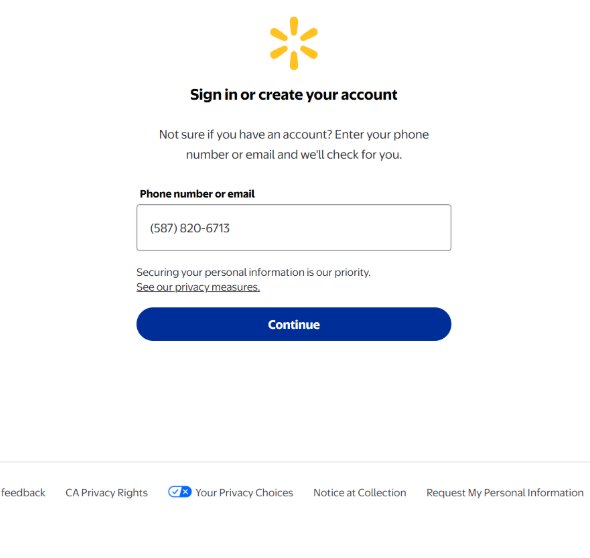590x558 pixels.
Task: Open the CA Privacy Rights link
Action: click(x=106, y=493)
